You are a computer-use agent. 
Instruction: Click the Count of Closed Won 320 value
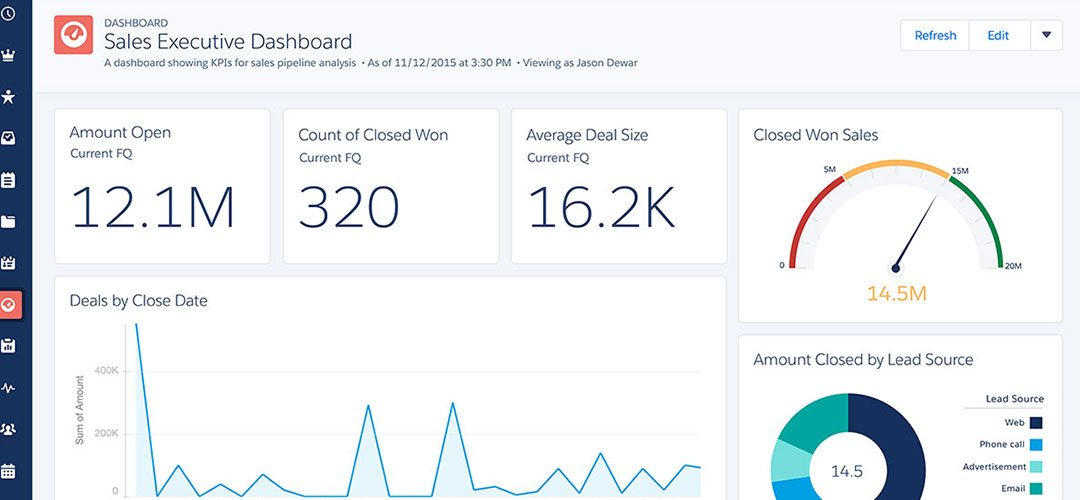[x=349, y=206]
